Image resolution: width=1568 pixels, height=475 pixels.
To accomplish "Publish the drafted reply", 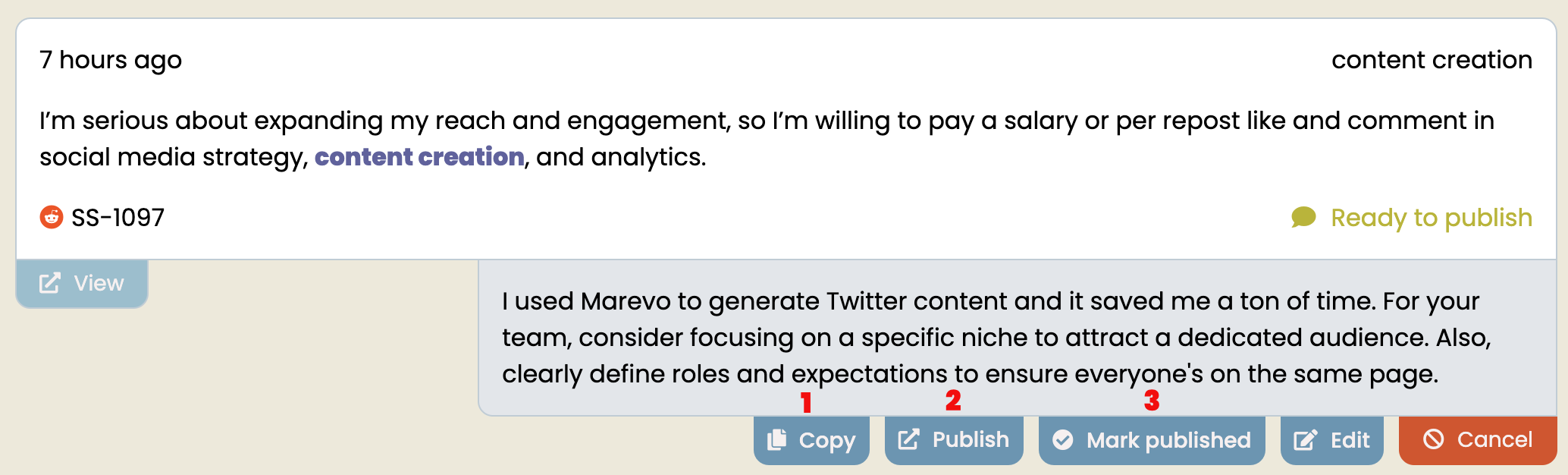I will point(954,440).
